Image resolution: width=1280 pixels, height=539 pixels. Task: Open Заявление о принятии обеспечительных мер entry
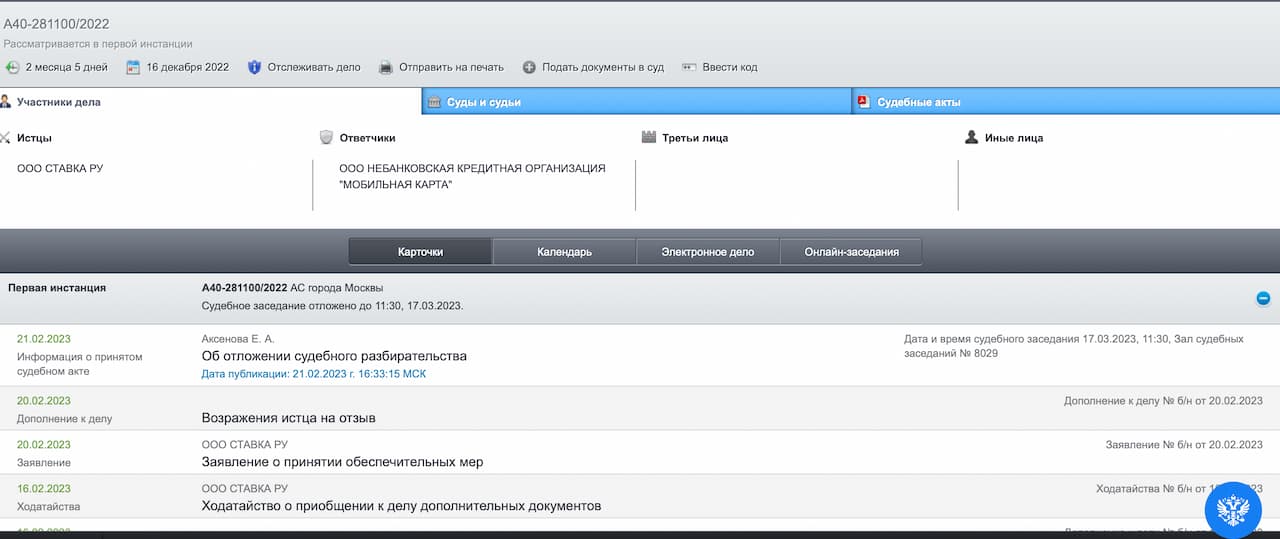(342, 462)
